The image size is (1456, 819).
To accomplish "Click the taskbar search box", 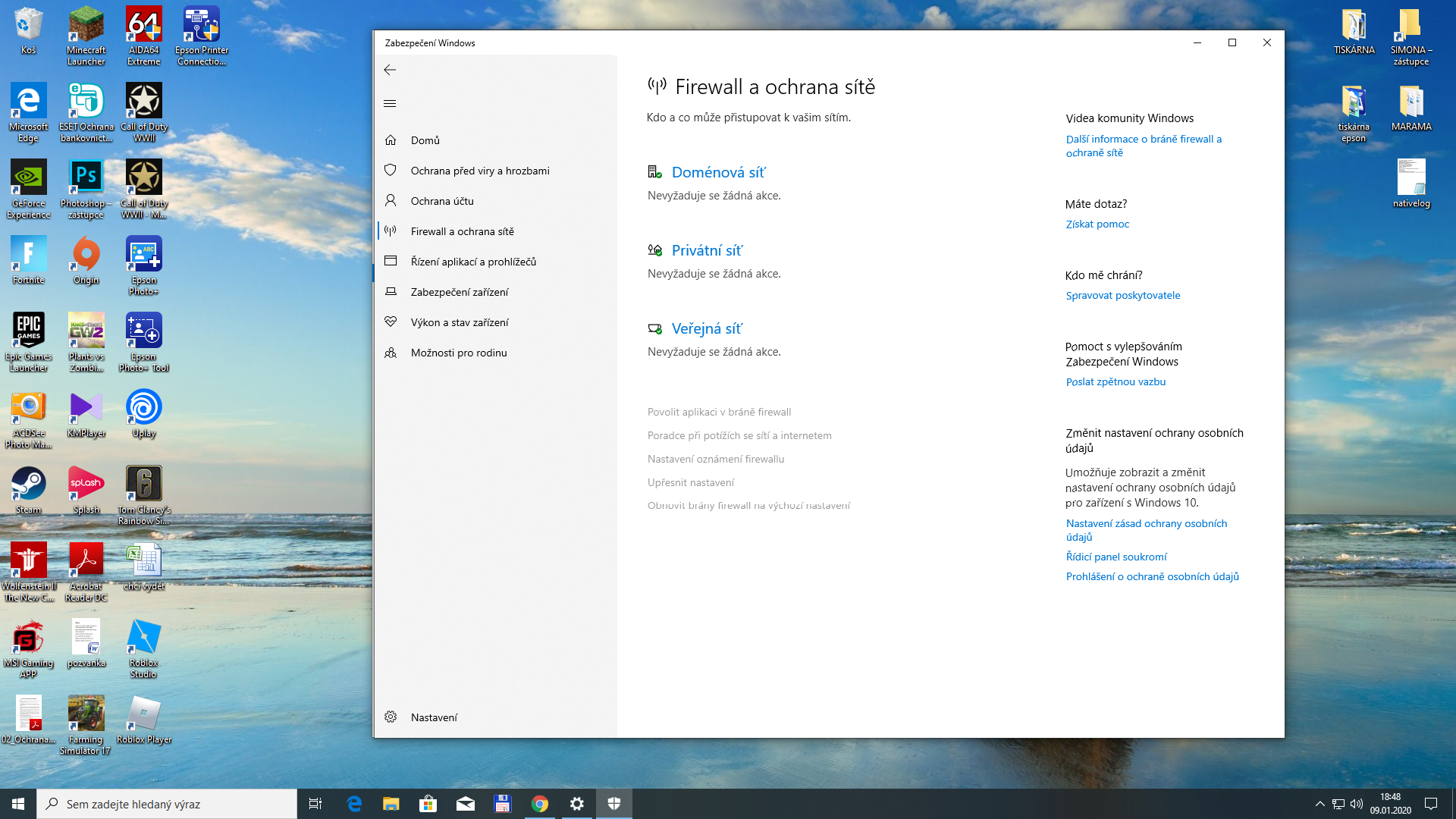I will (167, 804).
